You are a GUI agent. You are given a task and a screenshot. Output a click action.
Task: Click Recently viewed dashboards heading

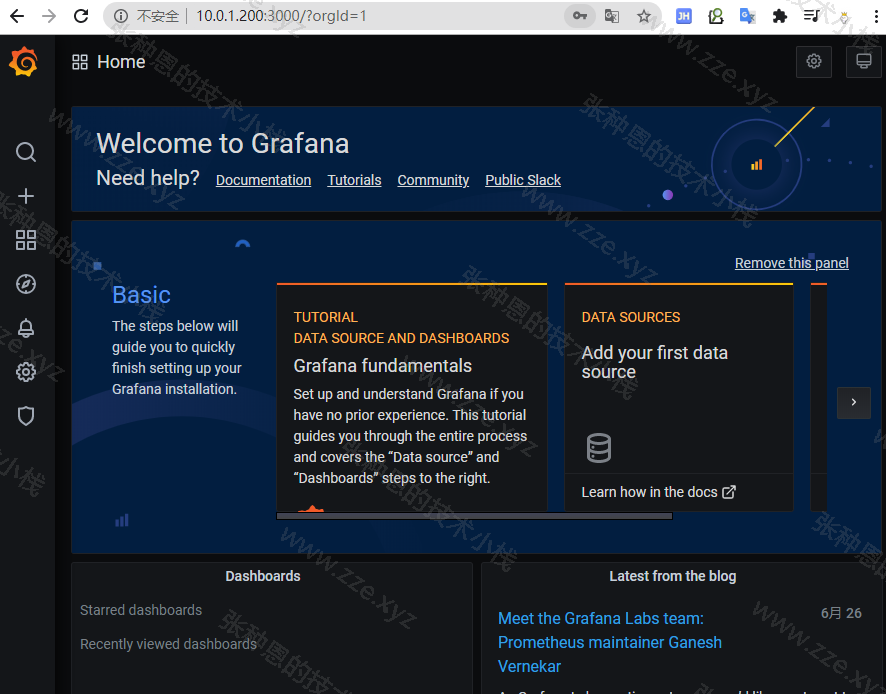tap(168, 644)
